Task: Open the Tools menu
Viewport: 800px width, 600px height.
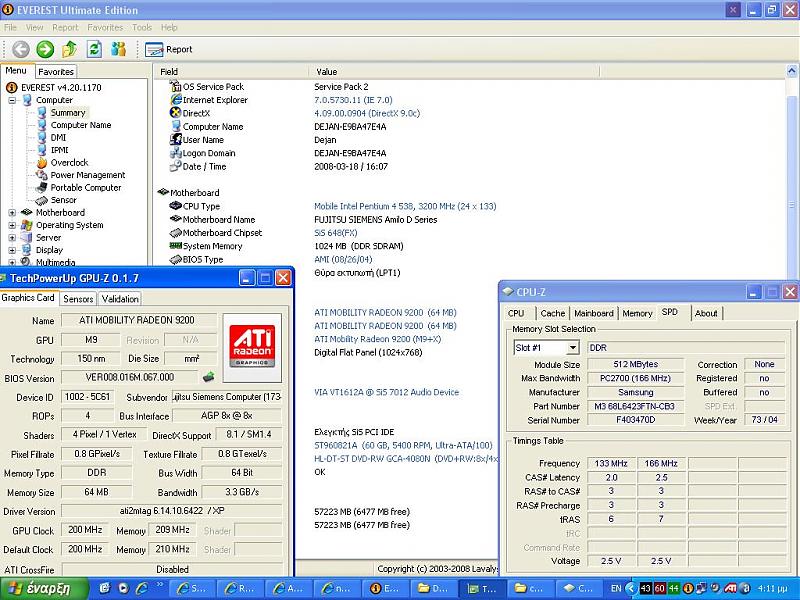Action: coord(142,28)
